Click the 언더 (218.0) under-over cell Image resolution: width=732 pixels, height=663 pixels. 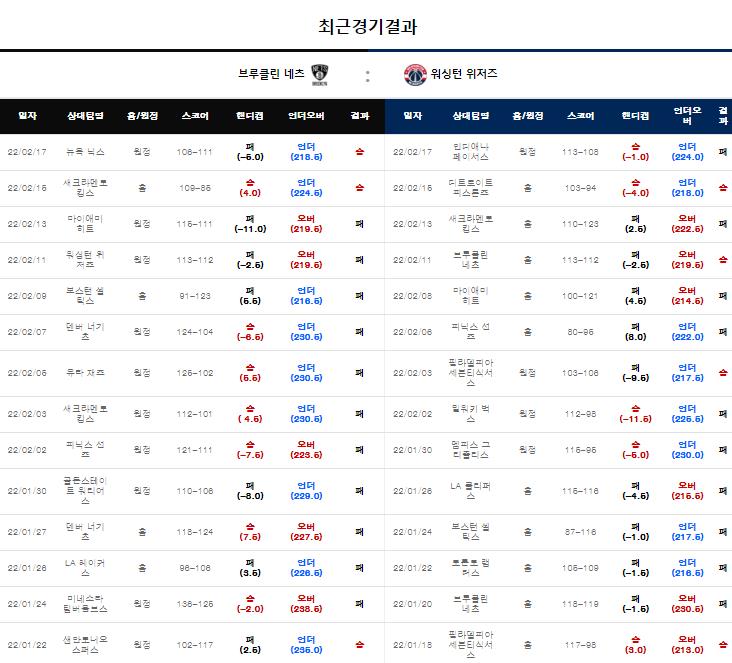tap(687, 188)
